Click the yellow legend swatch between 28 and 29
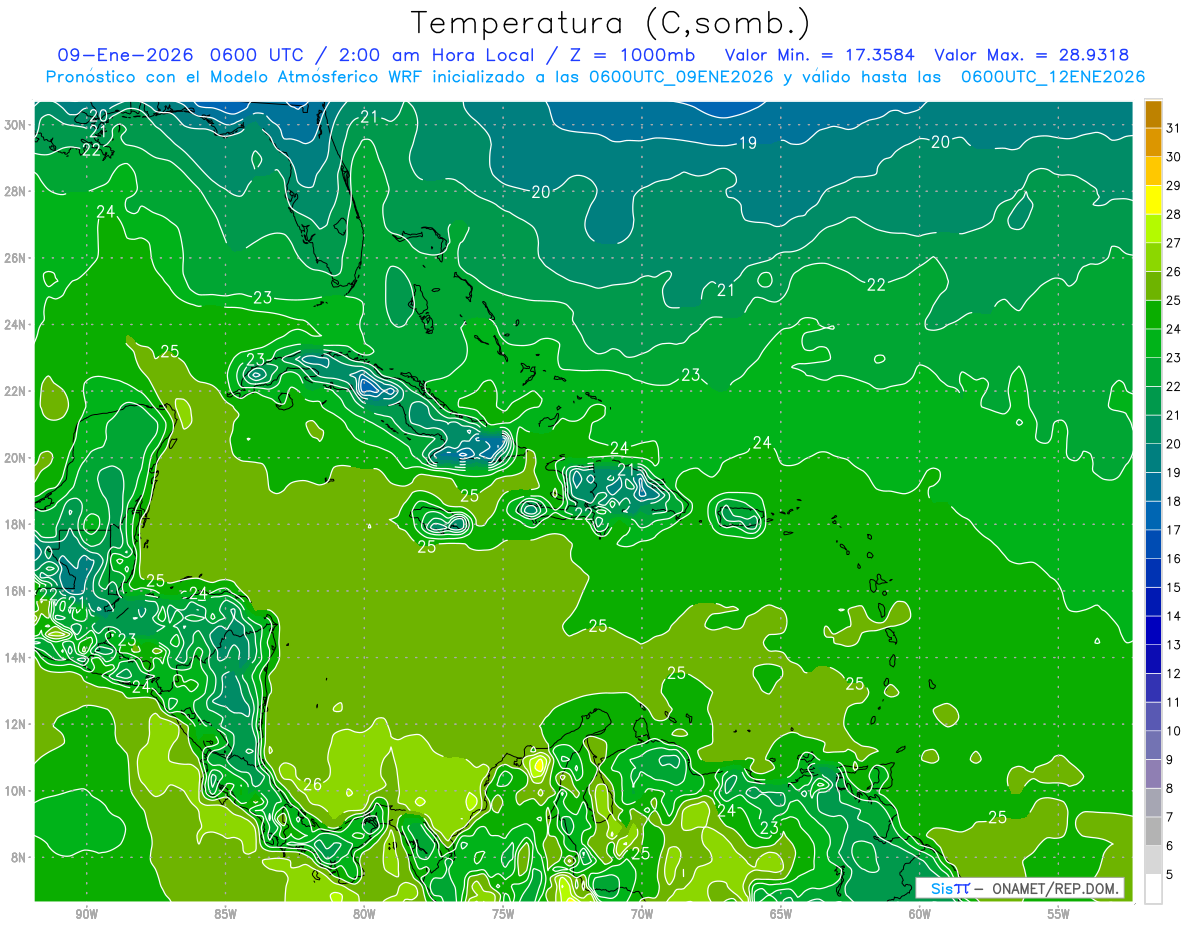1200x927 pixels. (x=1153, y=200)
